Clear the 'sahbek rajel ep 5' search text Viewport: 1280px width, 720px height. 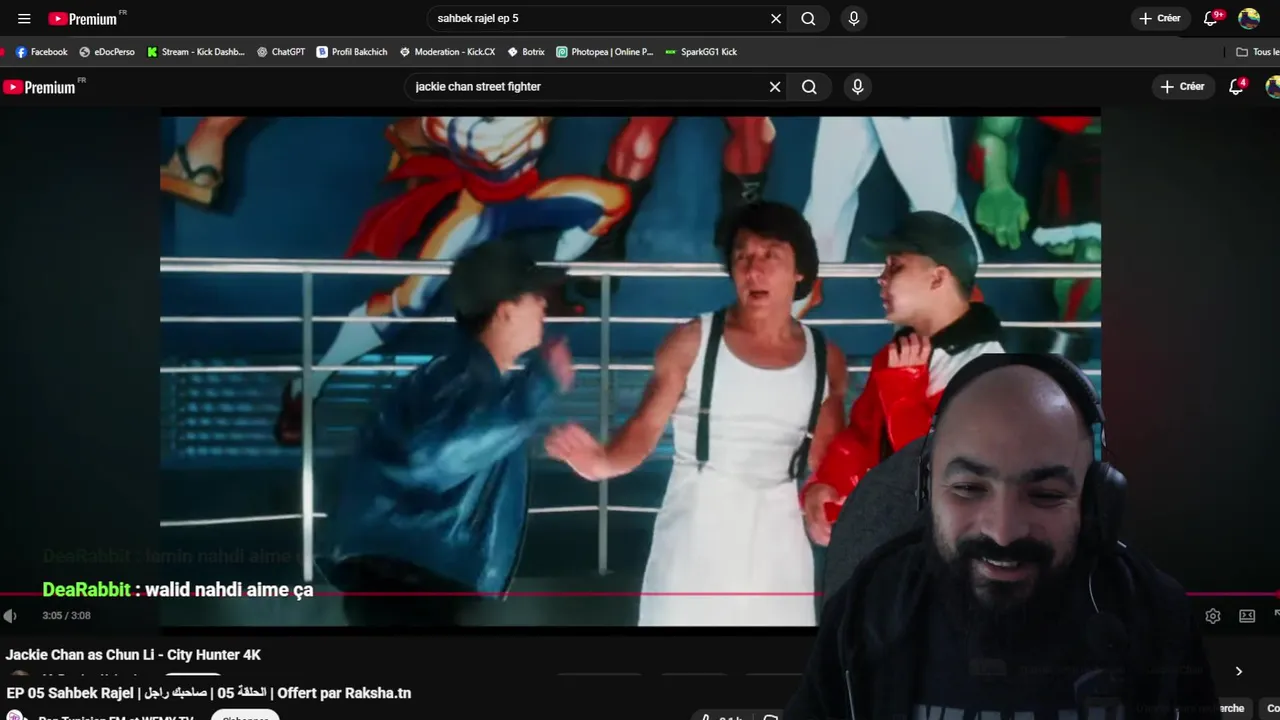(776, 18)
